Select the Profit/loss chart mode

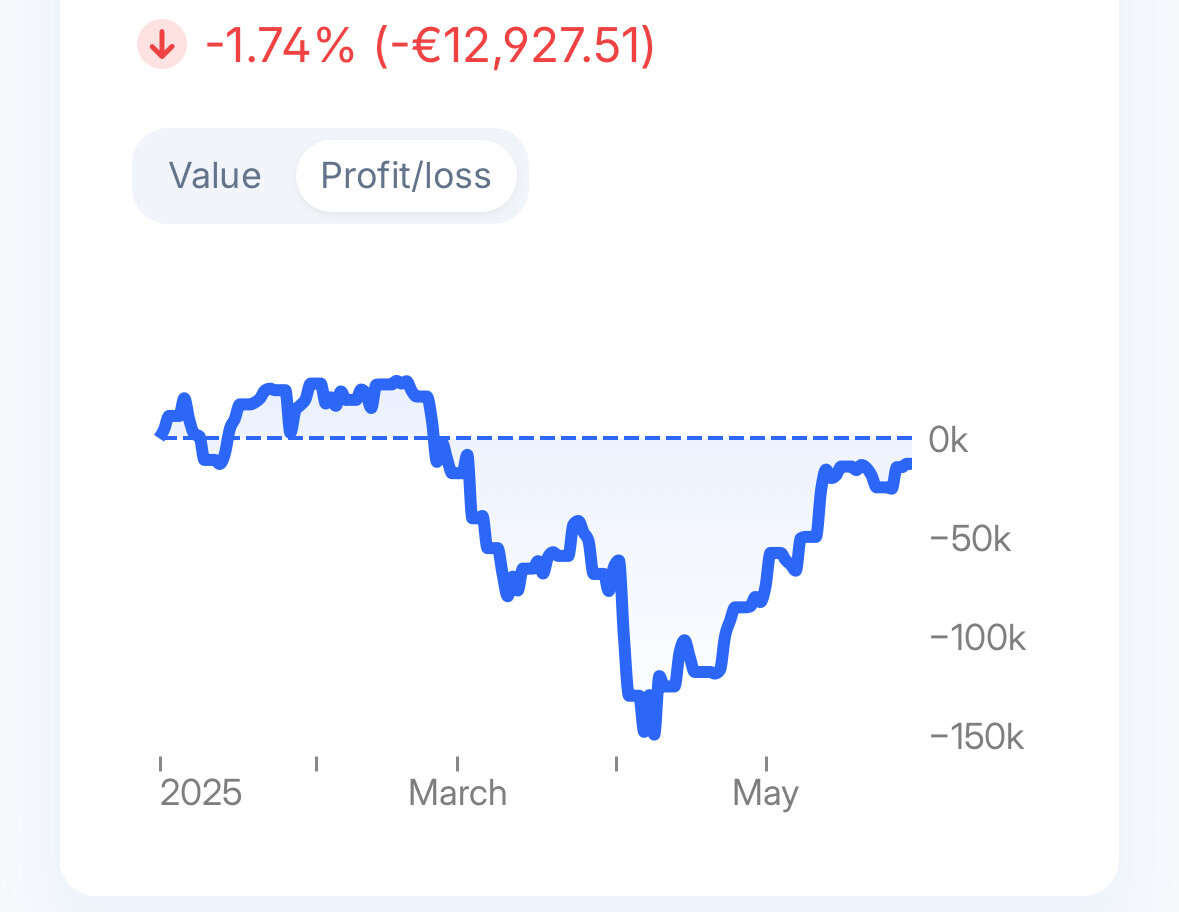click(x=406, y=176)
